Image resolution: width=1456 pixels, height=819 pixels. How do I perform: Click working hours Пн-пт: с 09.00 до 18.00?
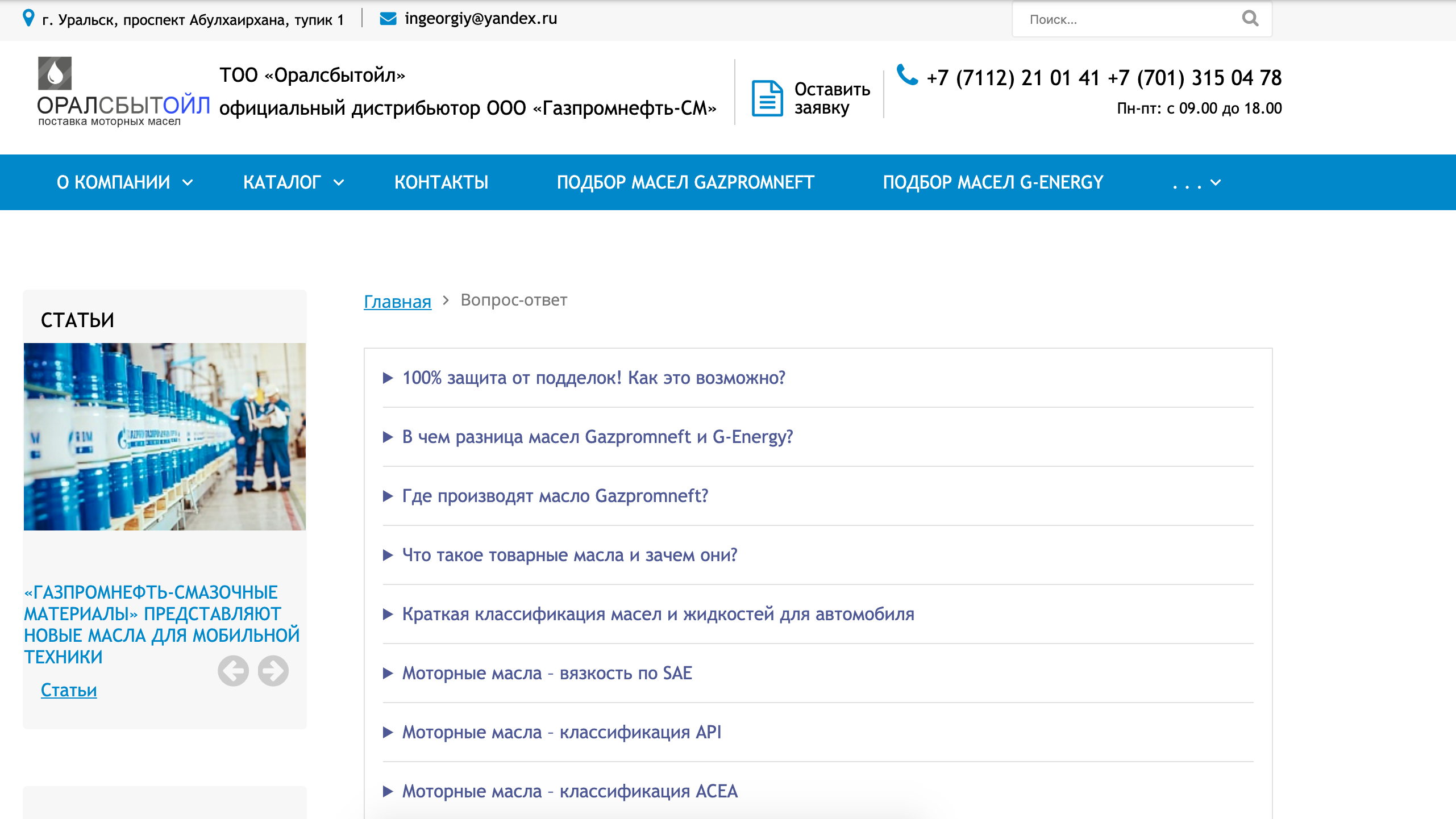(x=1199, y=108)
